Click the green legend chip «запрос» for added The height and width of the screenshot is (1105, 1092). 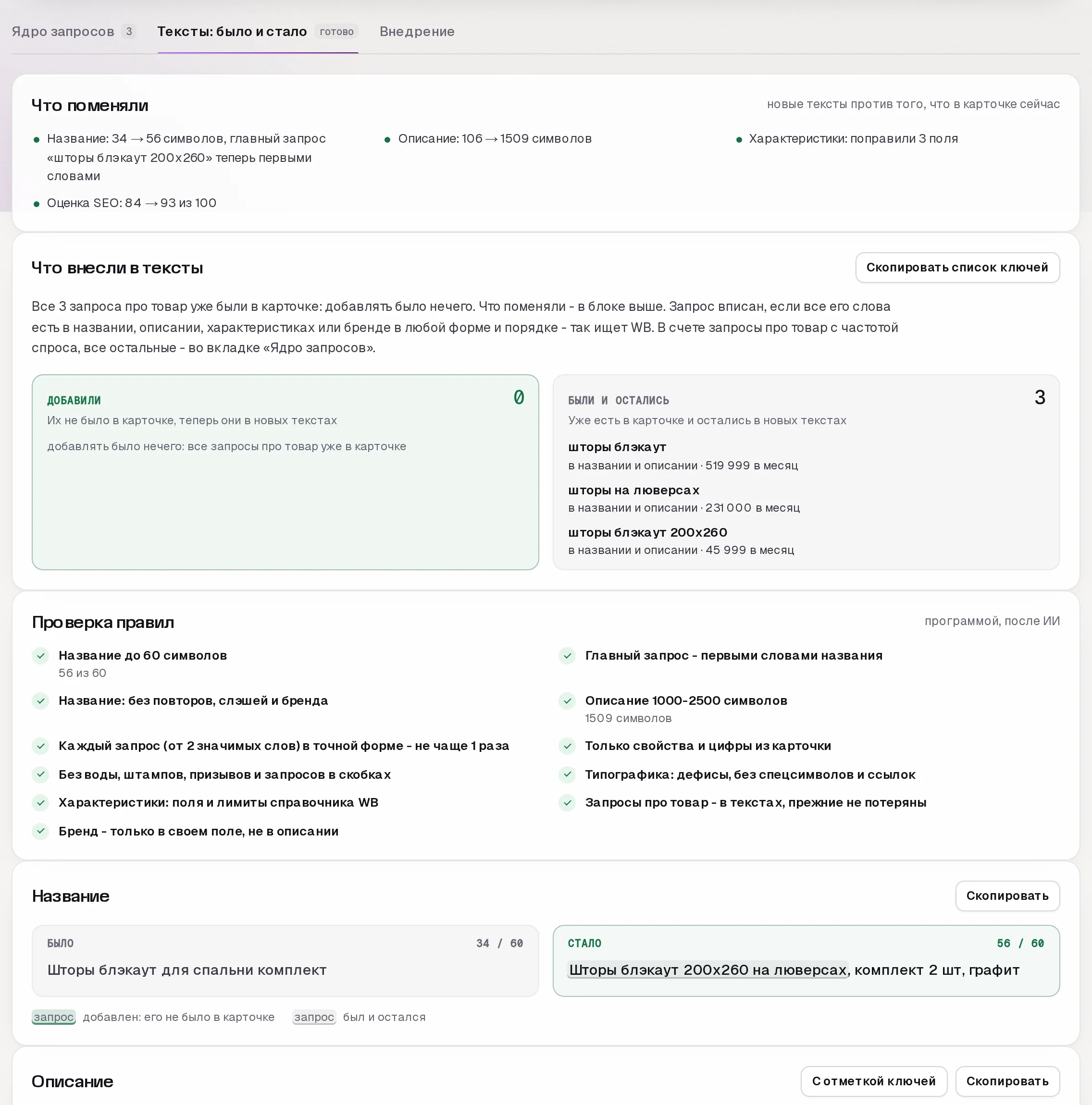tap(54, 1017)
